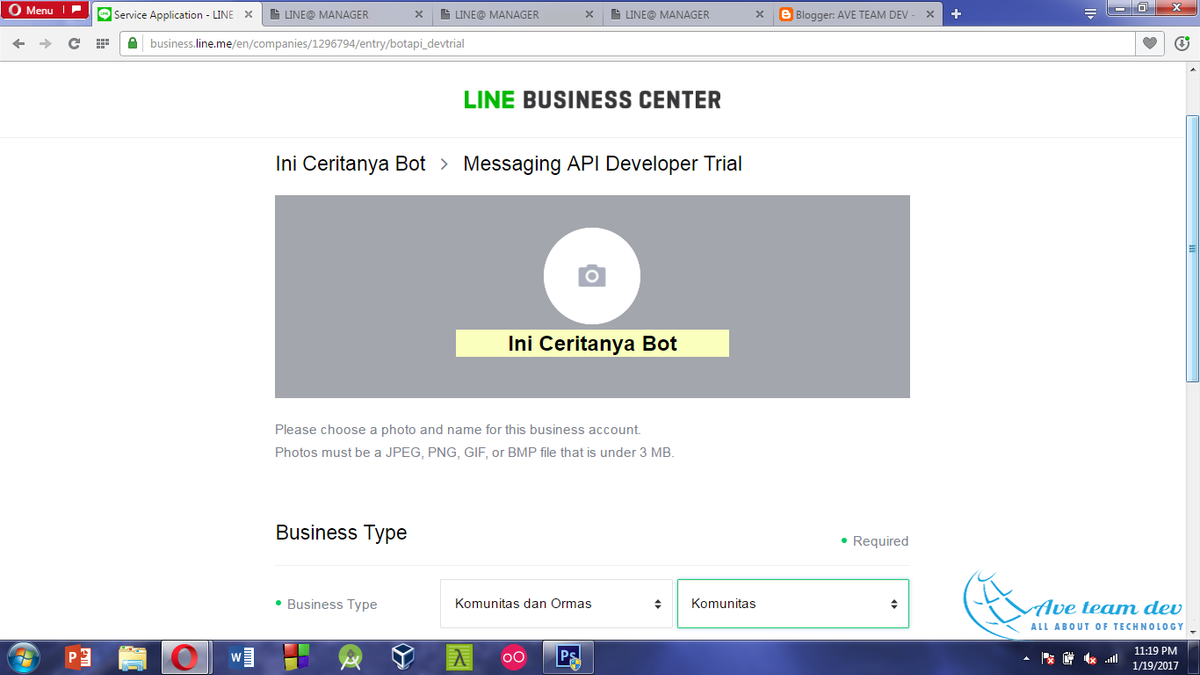
Task: Open the Action Center flag icon
Action: point(1048,658)
